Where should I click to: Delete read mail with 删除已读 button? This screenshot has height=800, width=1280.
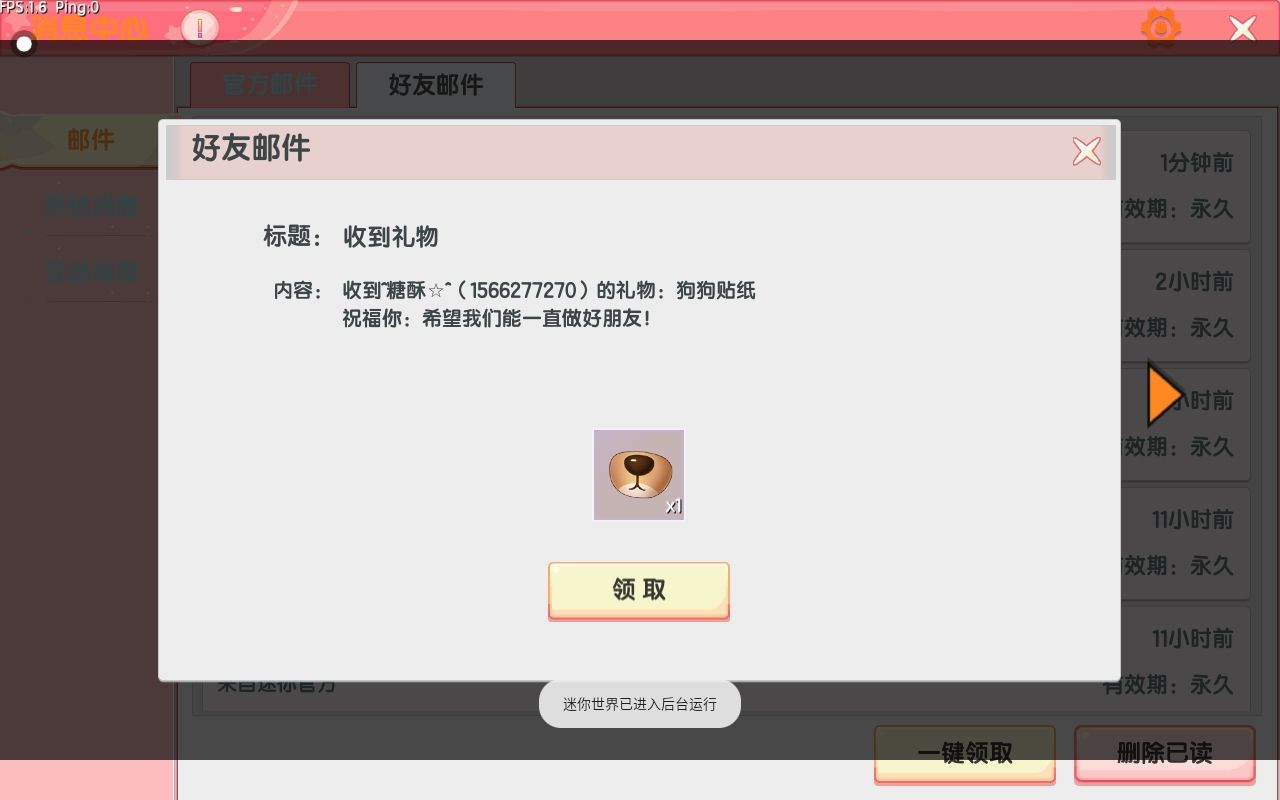tap(1165, 753)
